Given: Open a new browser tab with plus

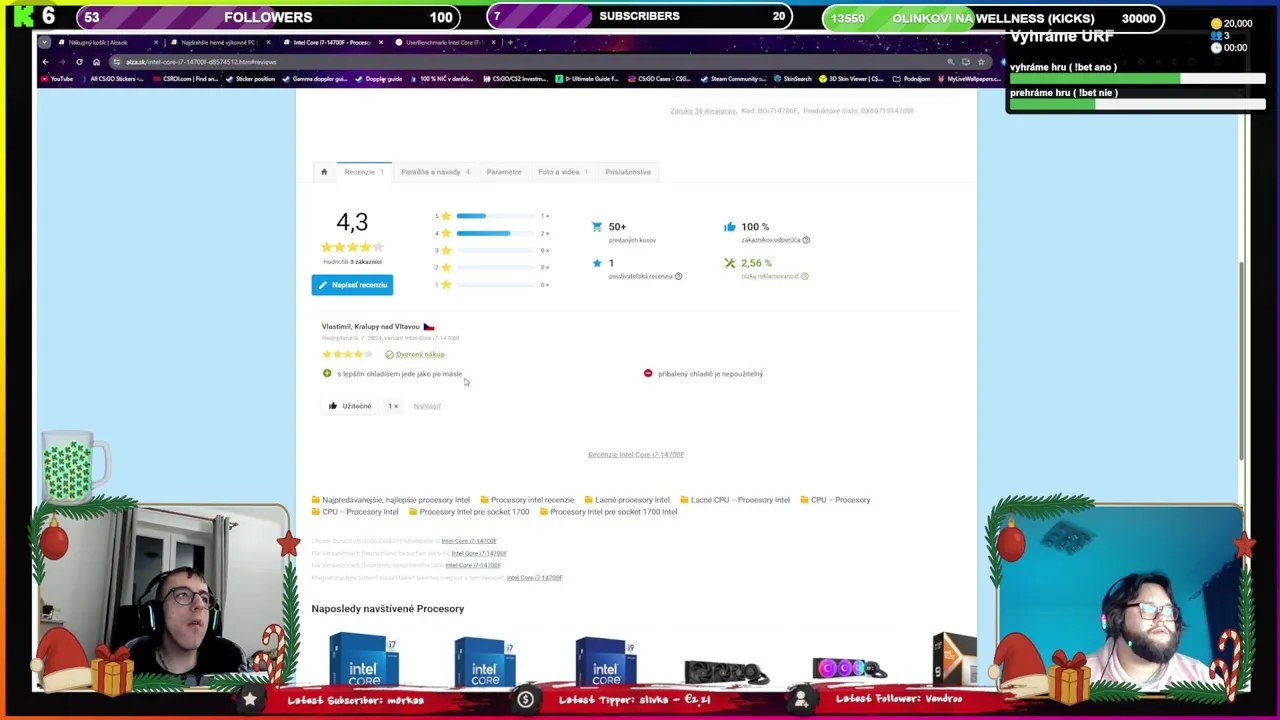Looking at the screenshot, I should [510, 42].
